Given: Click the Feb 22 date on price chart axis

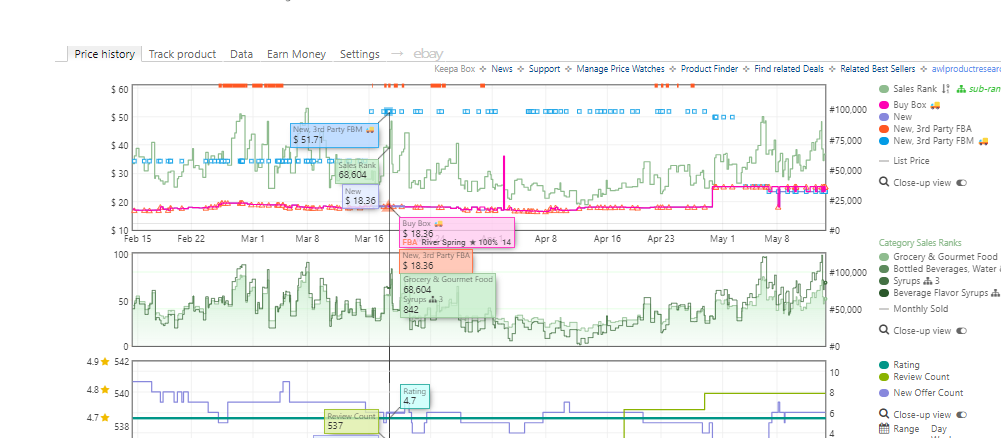Looking at the screenshot, I should pos(192,239).
